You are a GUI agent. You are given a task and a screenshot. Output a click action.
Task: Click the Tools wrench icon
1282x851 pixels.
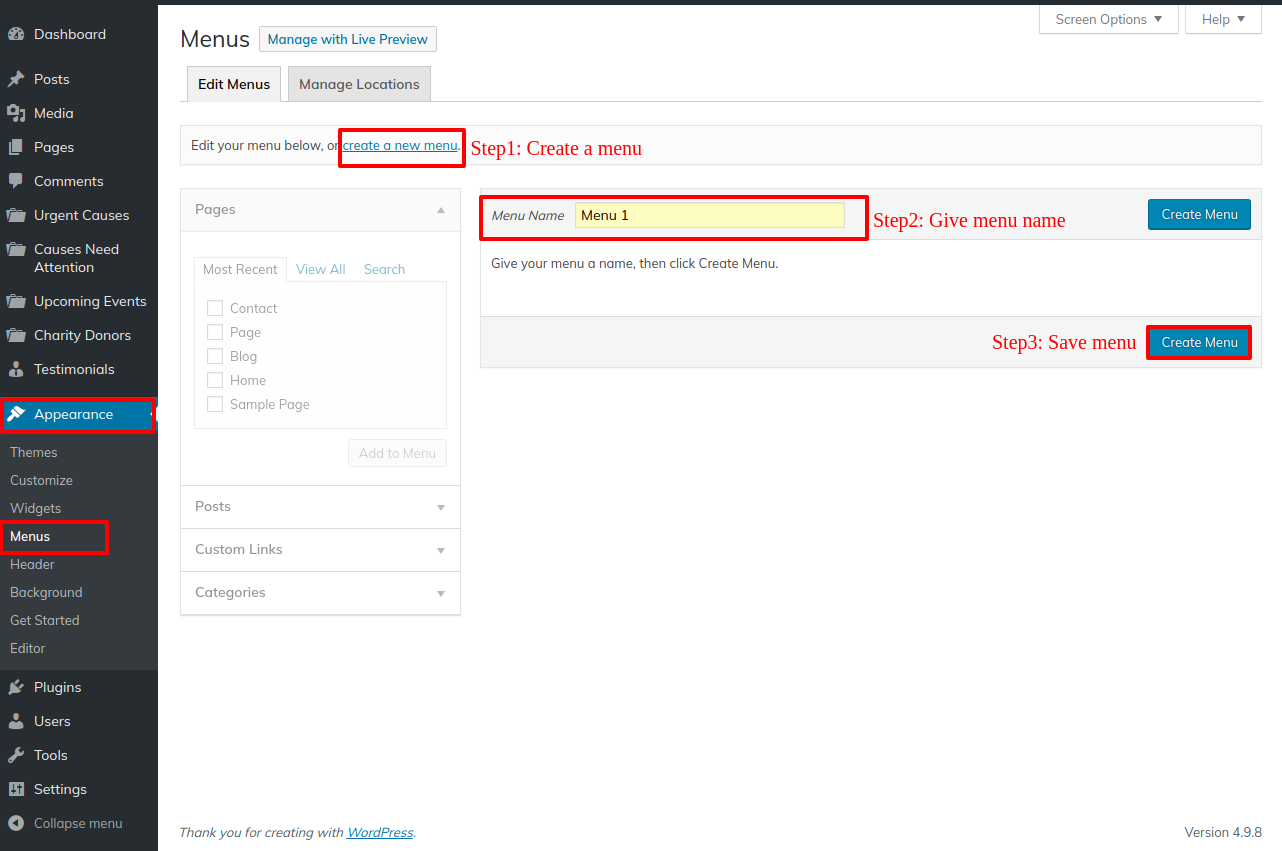(16, 755)
